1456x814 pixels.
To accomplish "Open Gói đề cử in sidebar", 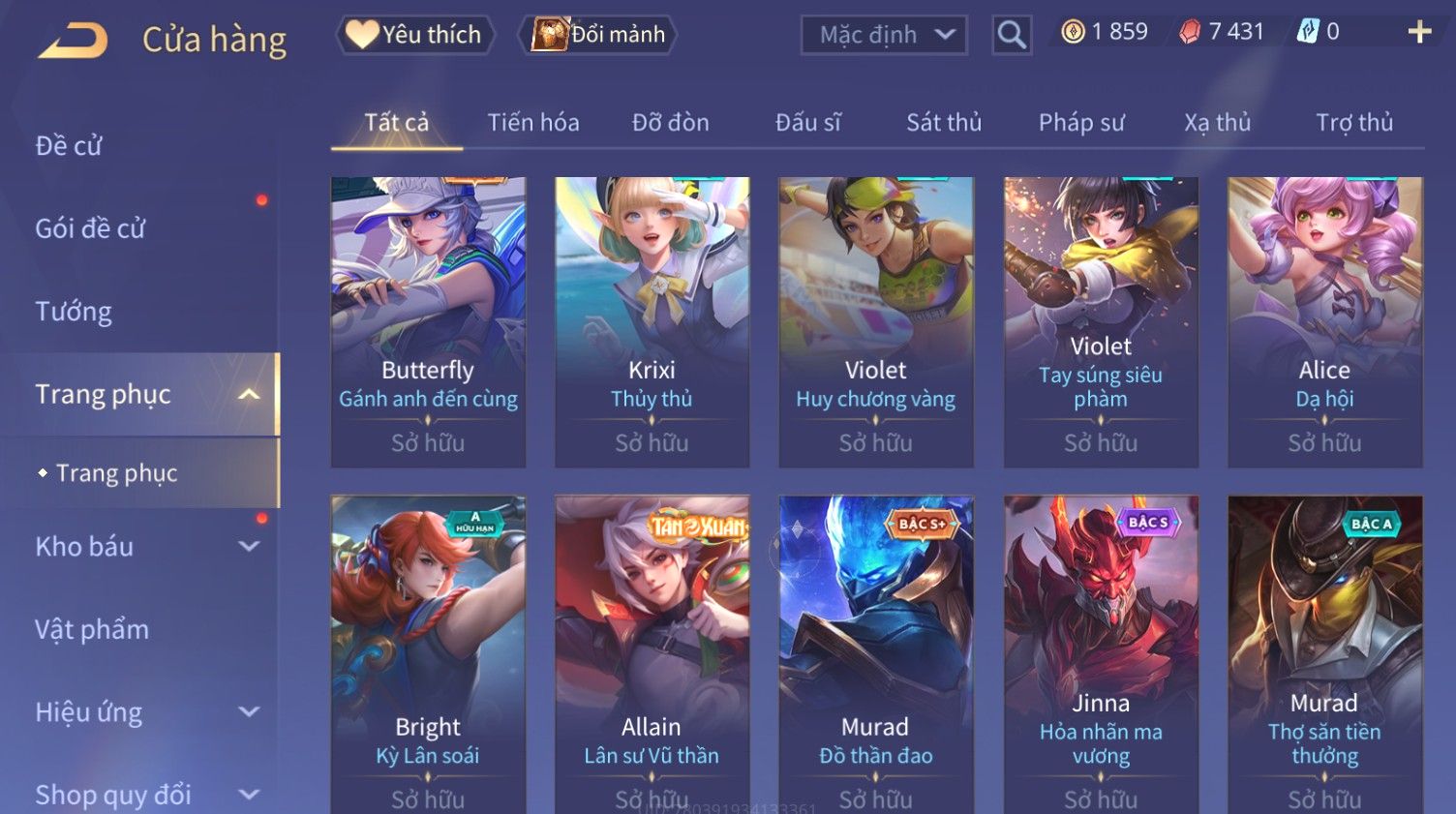I will click(90, 228).
